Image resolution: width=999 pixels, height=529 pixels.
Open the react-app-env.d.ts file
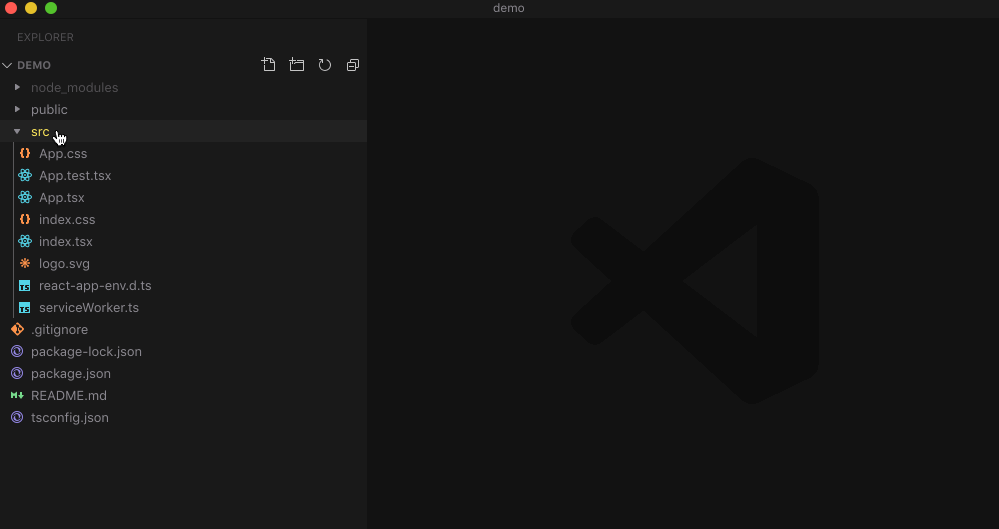[95, 286]
